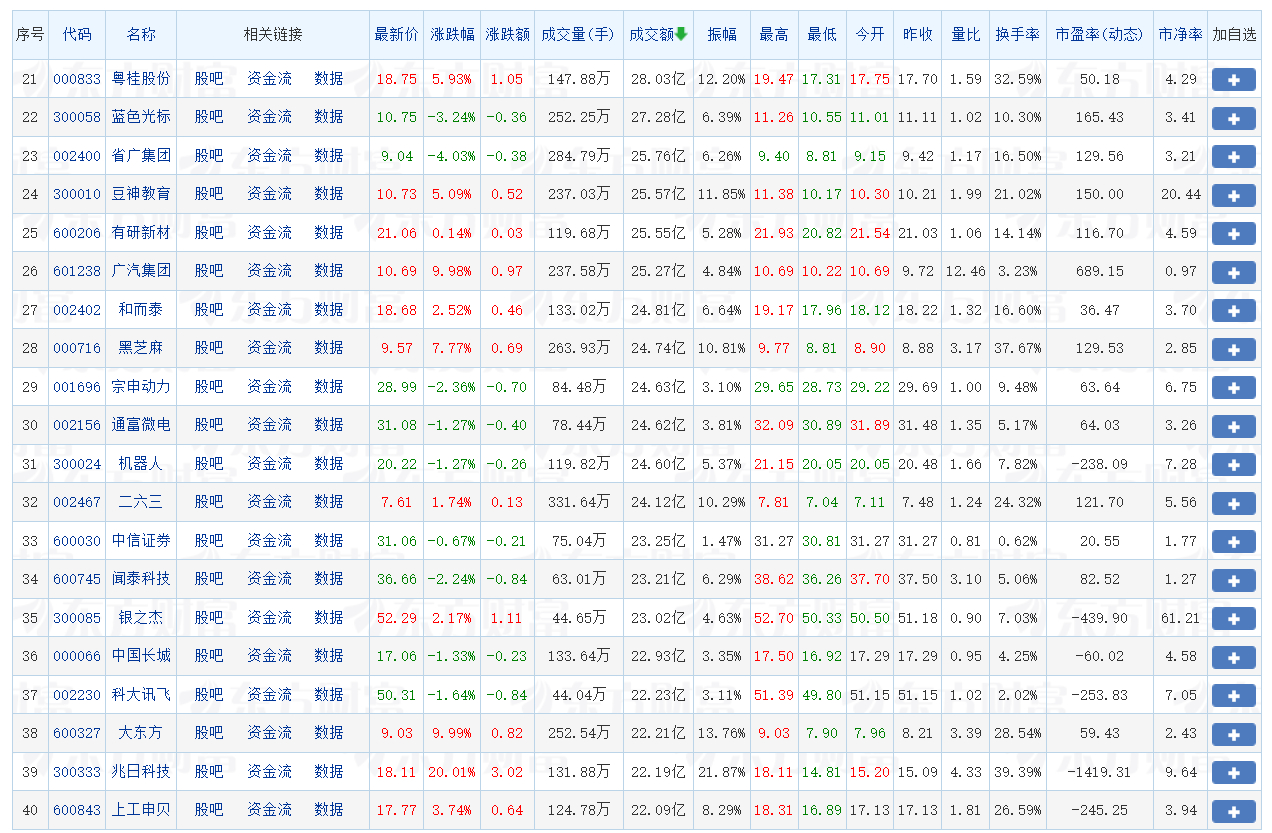Screen dimensions: 1272x833
Task: Add 中信证券 to watchlist with plus button
Action: point(1233,542)
